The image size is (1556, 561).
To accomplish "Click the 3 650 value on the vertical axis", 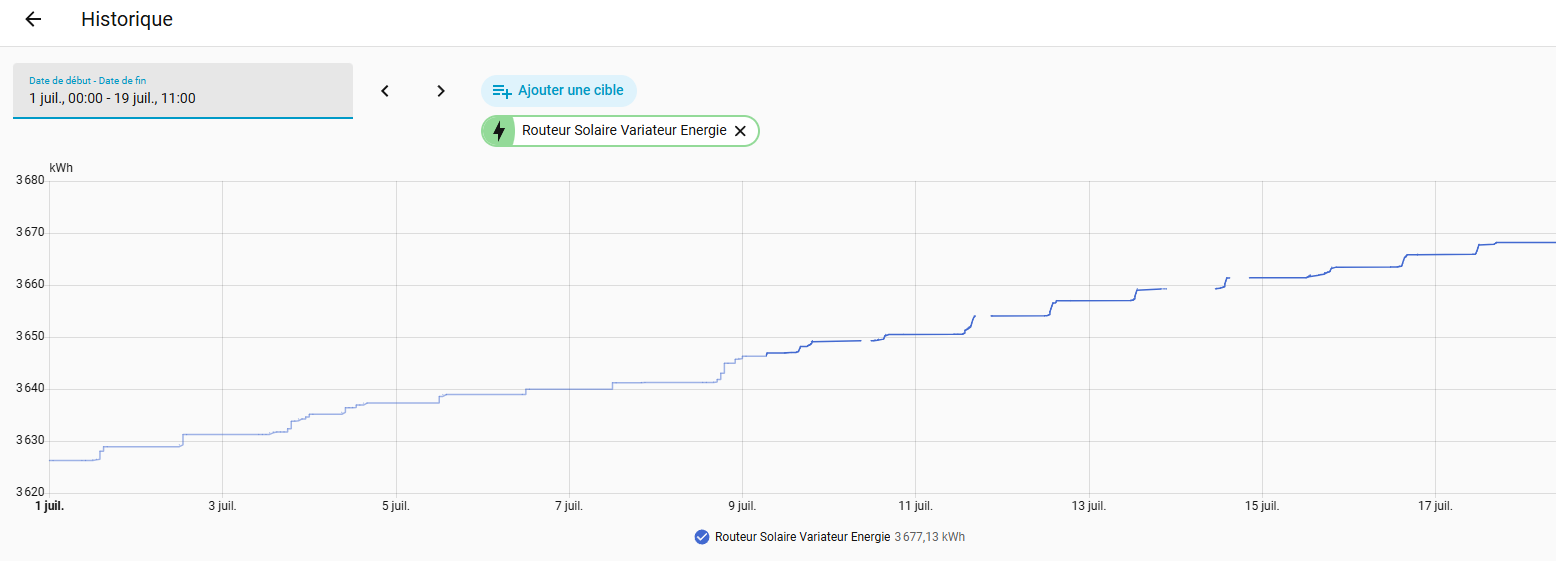I will click(30, 337).
